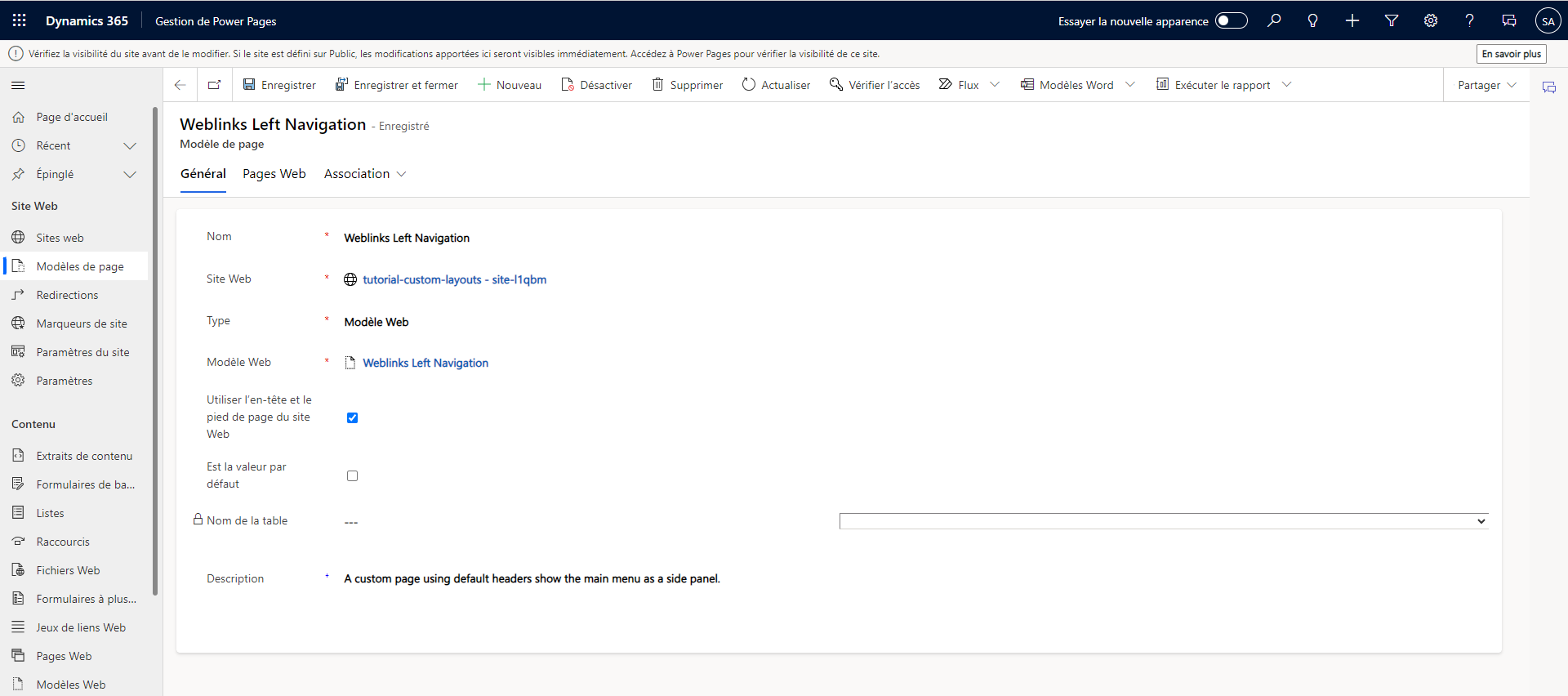Screen dimensions: 1568x696
Task: Open the chat assistant icon in header
Action: point(1509,20)
